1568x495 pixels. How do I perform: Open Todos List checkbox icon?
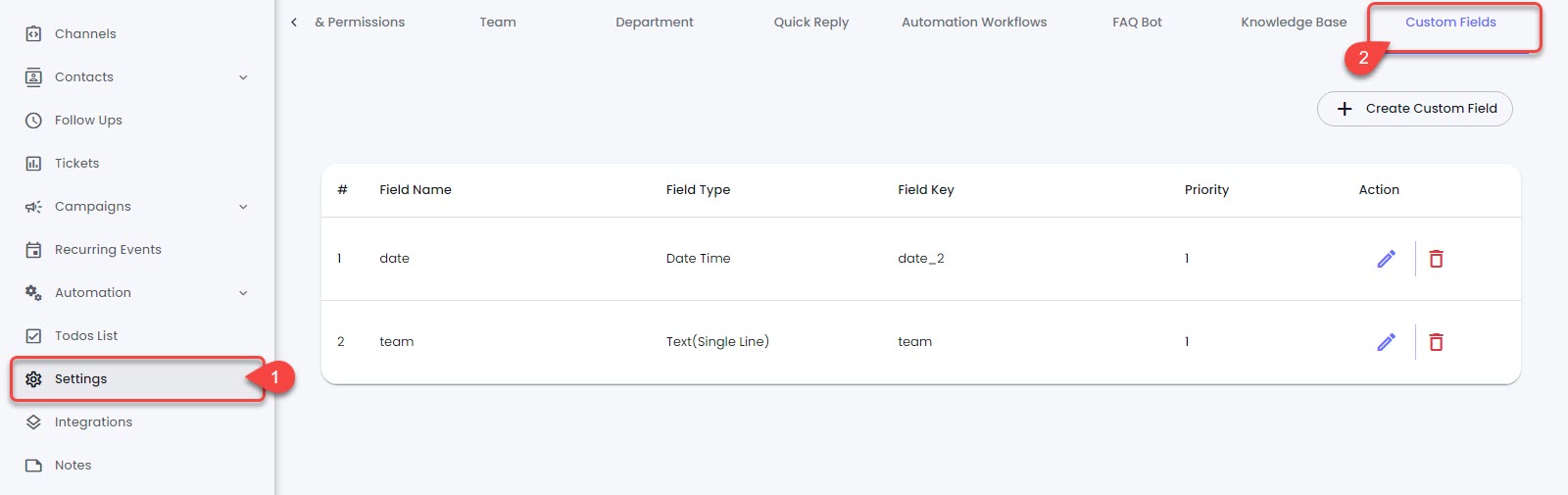pos(33,336)
